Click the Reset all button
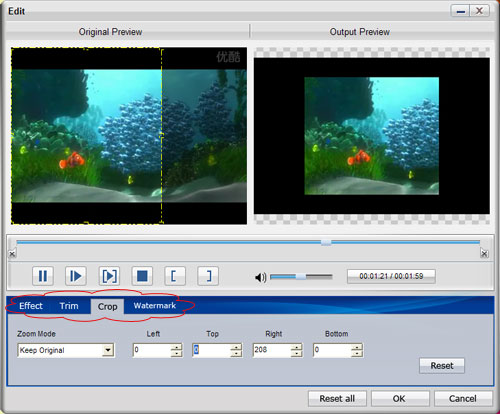 coord(337,398)
